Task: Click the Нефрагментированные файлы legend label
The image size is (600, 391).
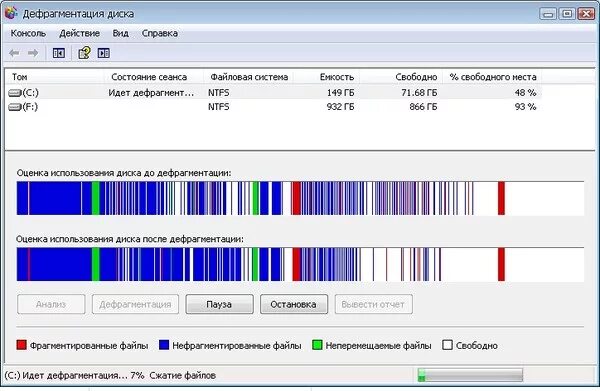Action: click(237, 345)
